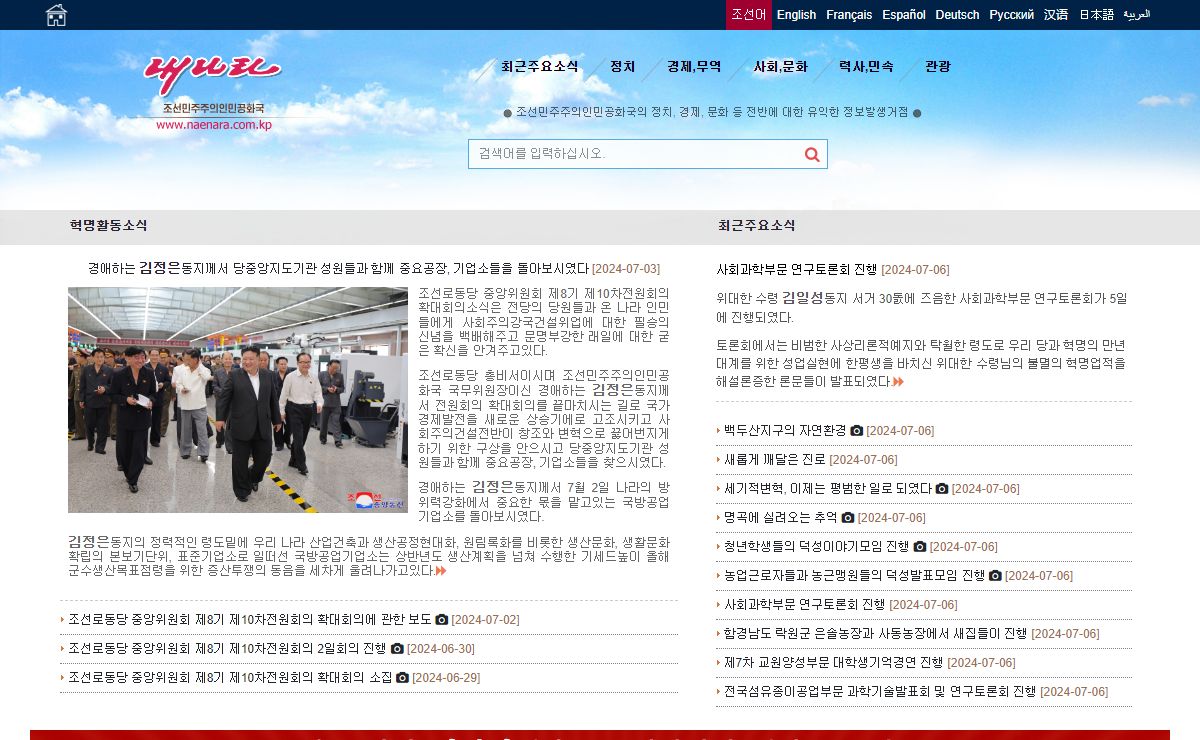Submit search with the magnifier icon
Viewport: 1200px width, 740px height.
pos(812,154)
